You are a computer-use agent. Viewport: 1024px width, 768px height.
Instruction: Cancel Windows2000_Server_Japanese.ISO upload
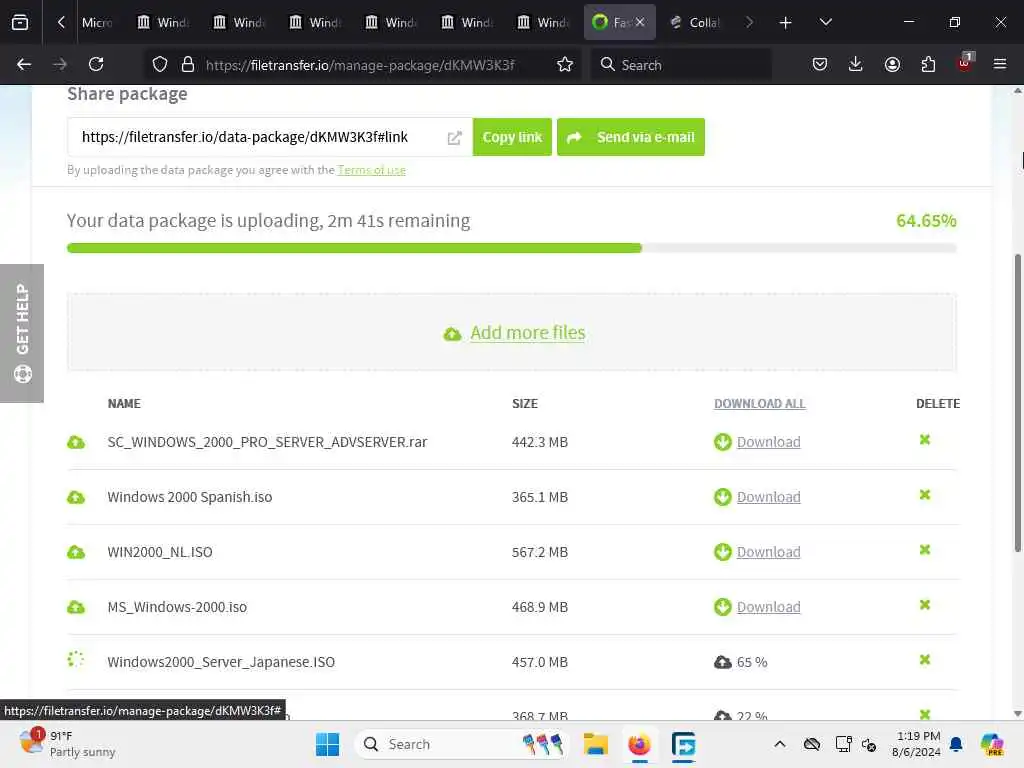pyautogui.click(x=925, y=659)
